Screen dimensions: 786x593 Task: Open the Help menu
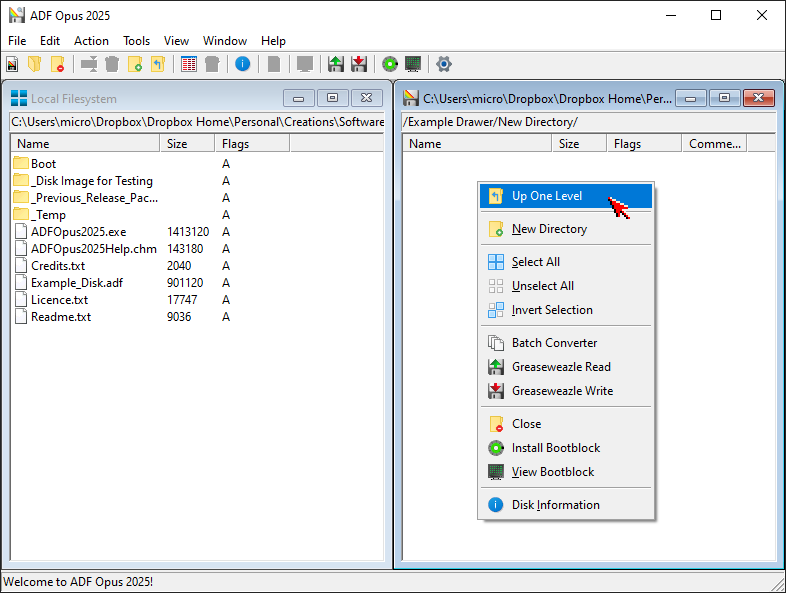coord(273,41)
